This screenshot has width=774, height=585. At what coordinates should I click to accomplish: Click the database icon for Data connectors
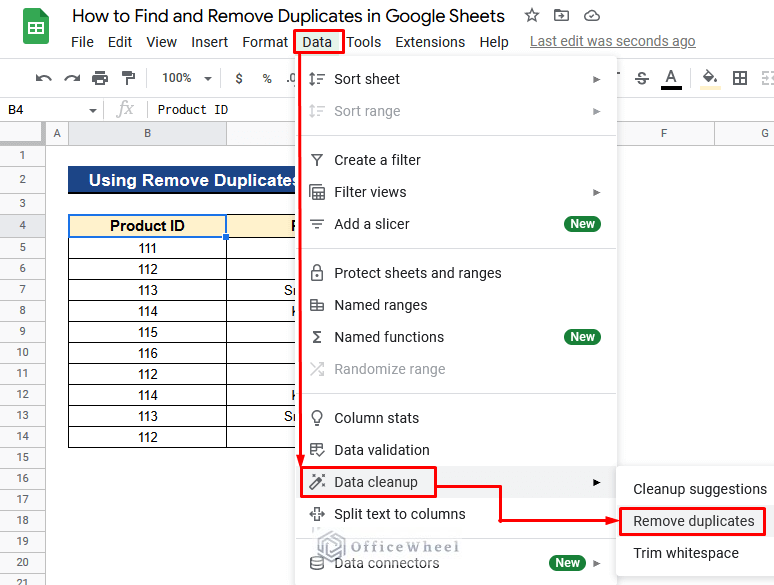coord(317,563)
